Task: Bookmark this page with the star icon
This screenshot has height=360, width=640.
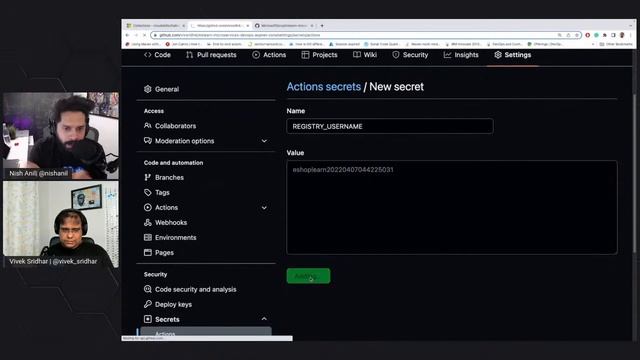Action: pos(577,36)
